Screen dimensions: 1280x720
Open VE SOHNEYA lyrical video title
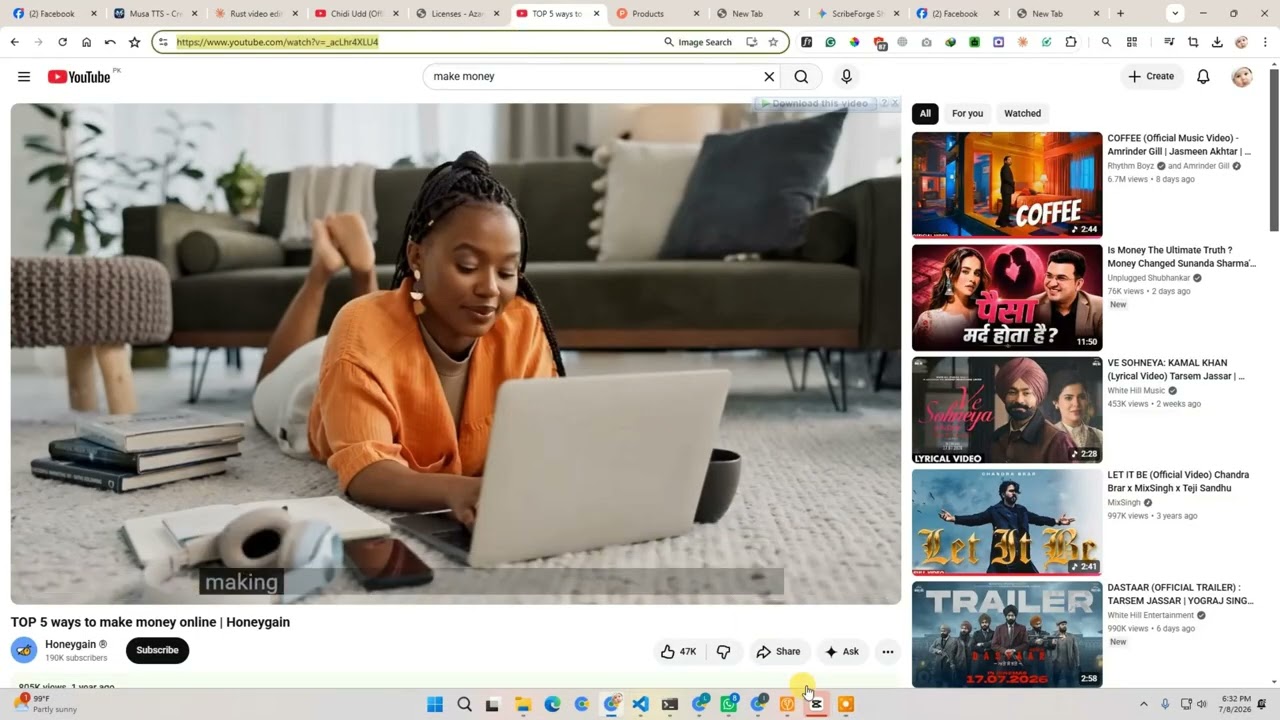click(x=1176, y=369)
